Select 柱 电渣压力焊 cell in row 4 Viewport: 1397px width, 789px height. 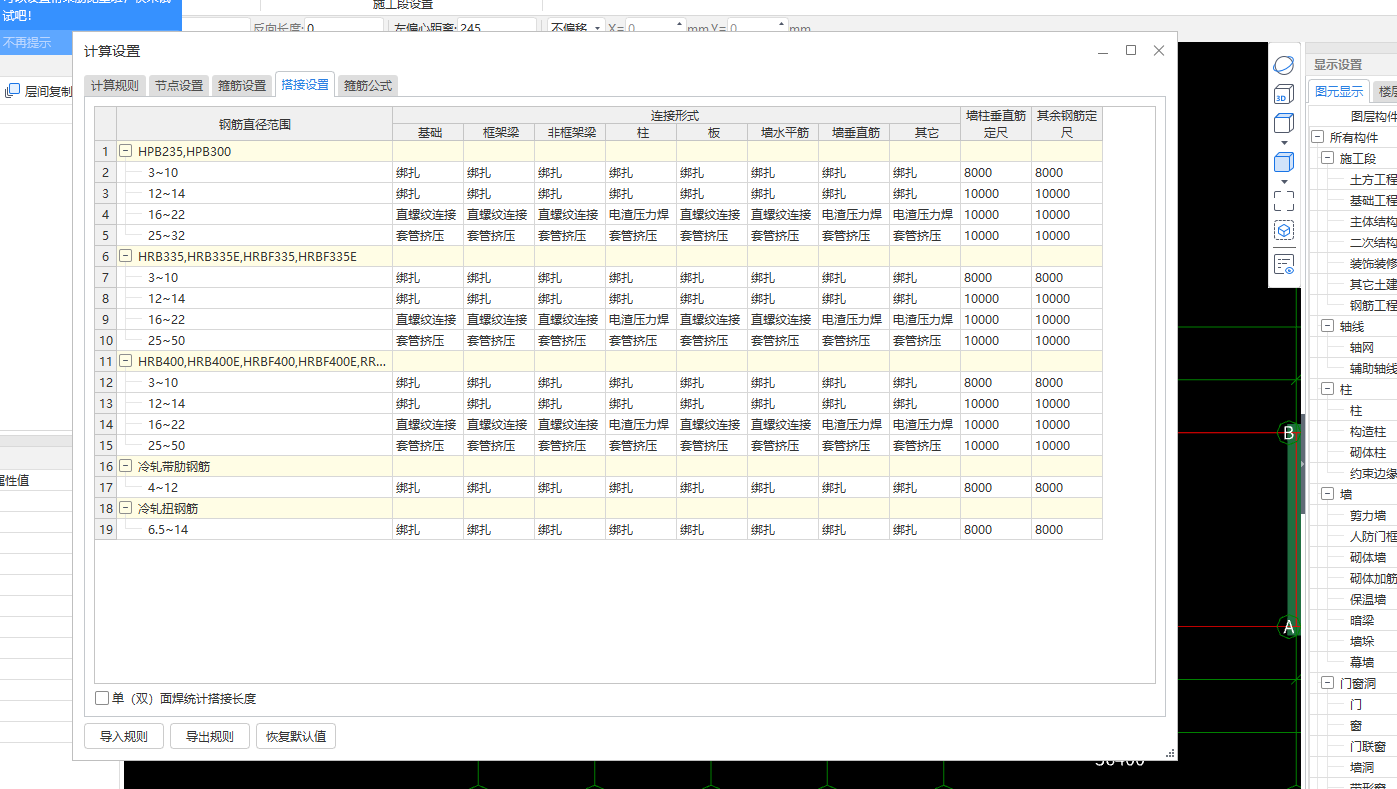[x=640, y=215]
